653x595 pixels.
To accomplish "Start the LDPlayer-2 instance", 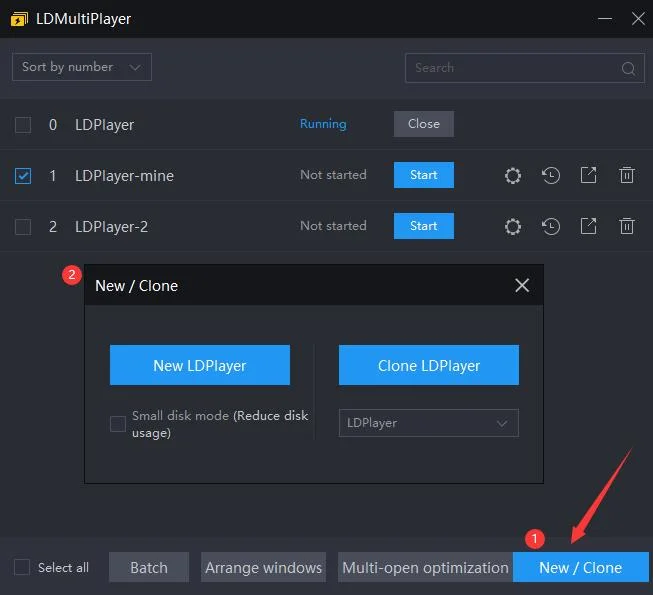I will [424, 226].
